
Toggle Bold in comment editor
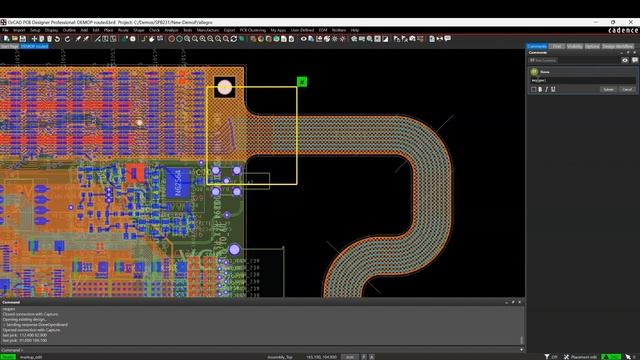pyautogui.click(x=540, y=89)
